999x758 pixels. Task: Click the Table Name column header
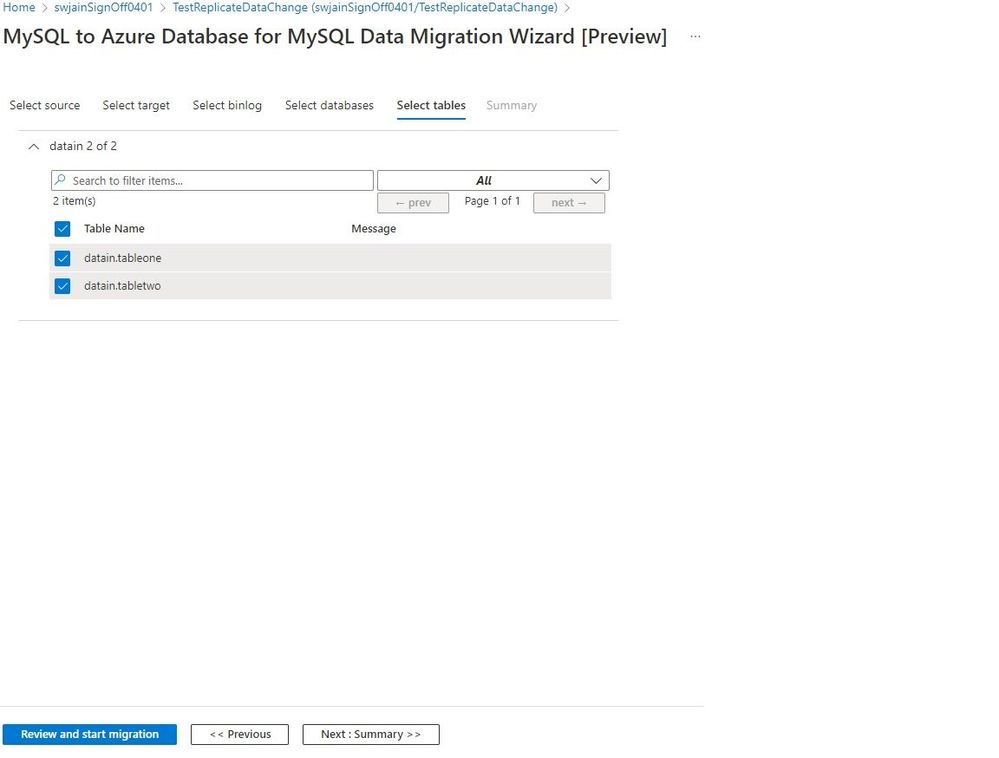[x=114, y=229]
